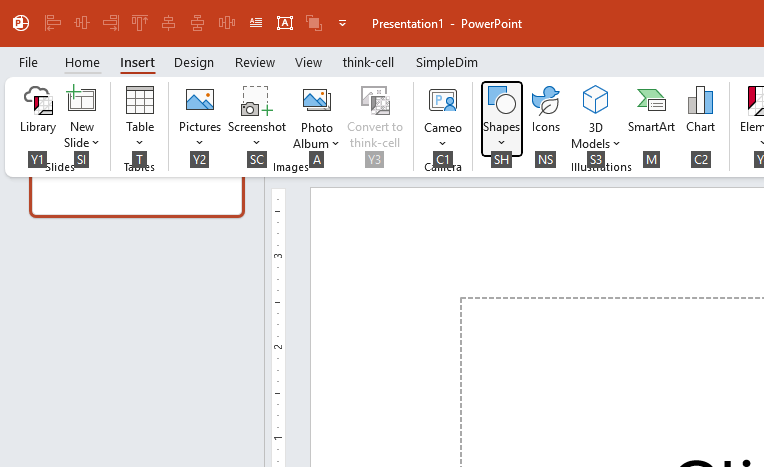
Task: Expand the Cameo dropdown arrow
Action: [x=442, y=143]
